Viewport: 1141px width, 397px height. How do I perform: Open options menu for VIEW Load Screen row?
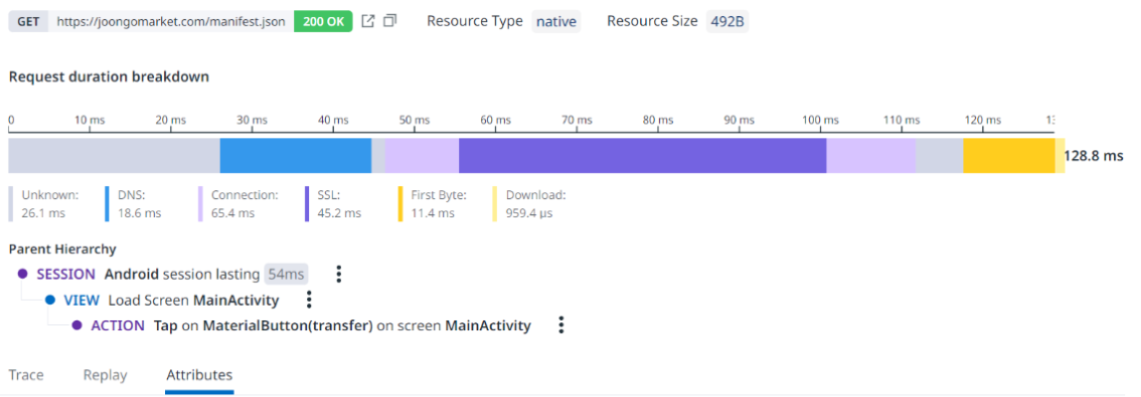click(309, 300)
